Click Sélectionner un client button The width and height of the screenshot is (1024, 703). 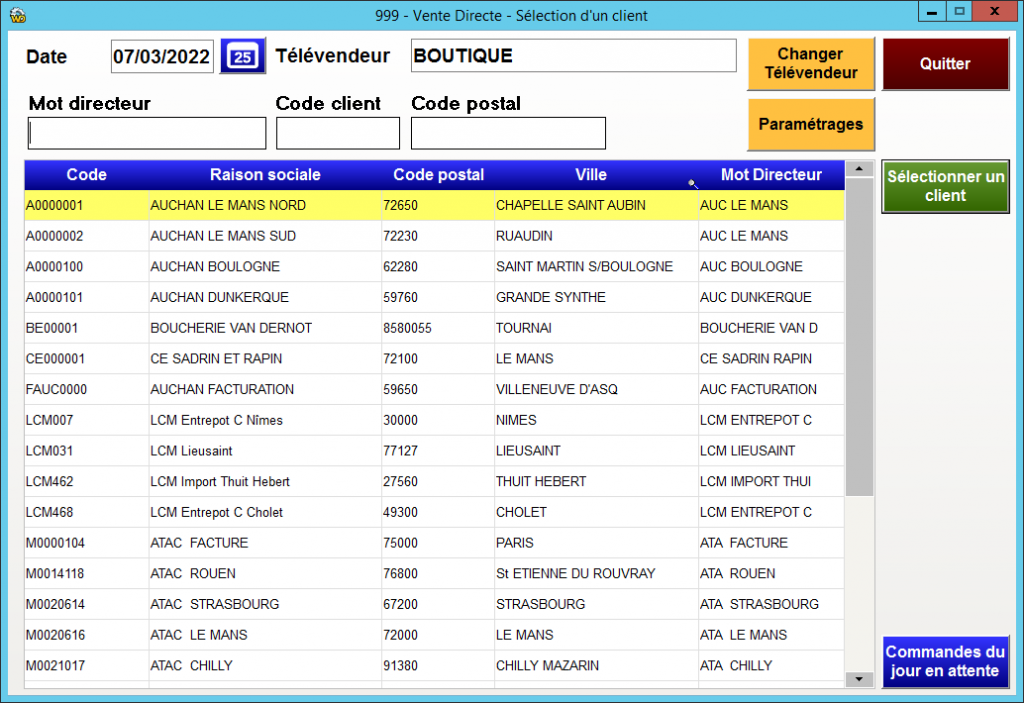click(x=945, y=186)
